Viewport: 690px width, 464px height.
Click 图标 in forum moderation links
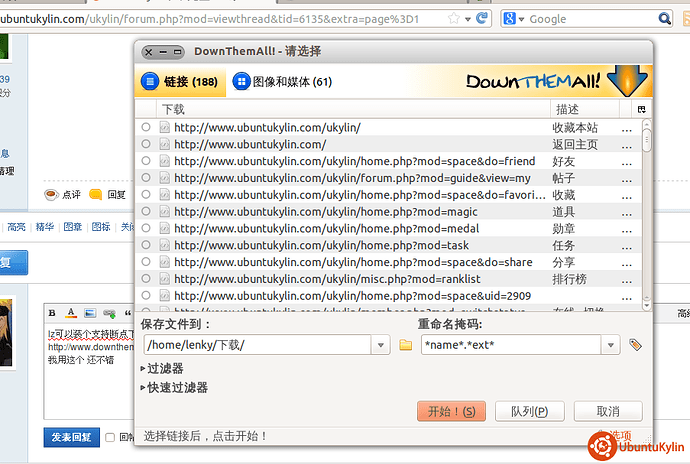point(101,227)
